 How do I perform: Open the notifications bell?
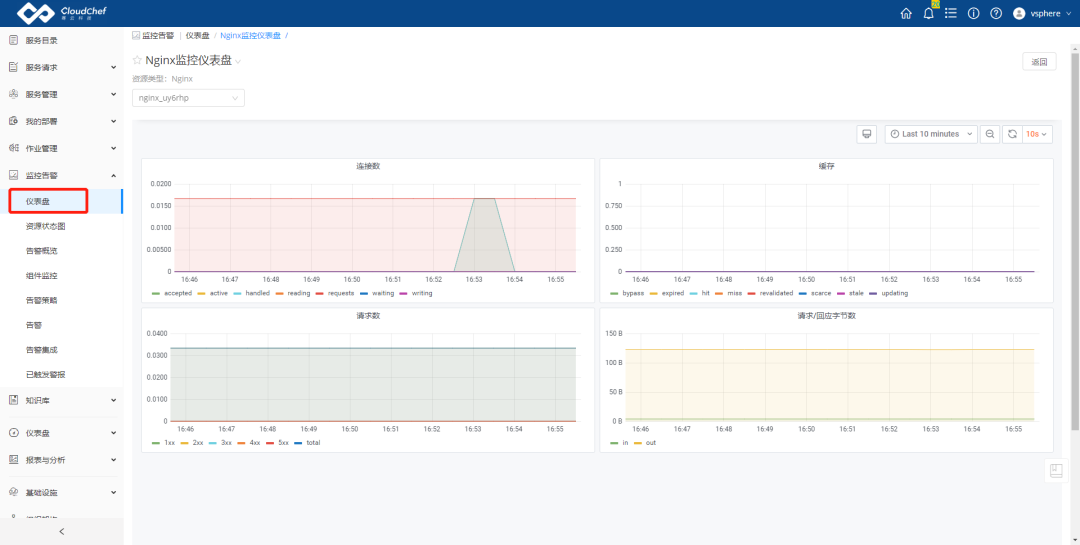(x=928, y=13)
